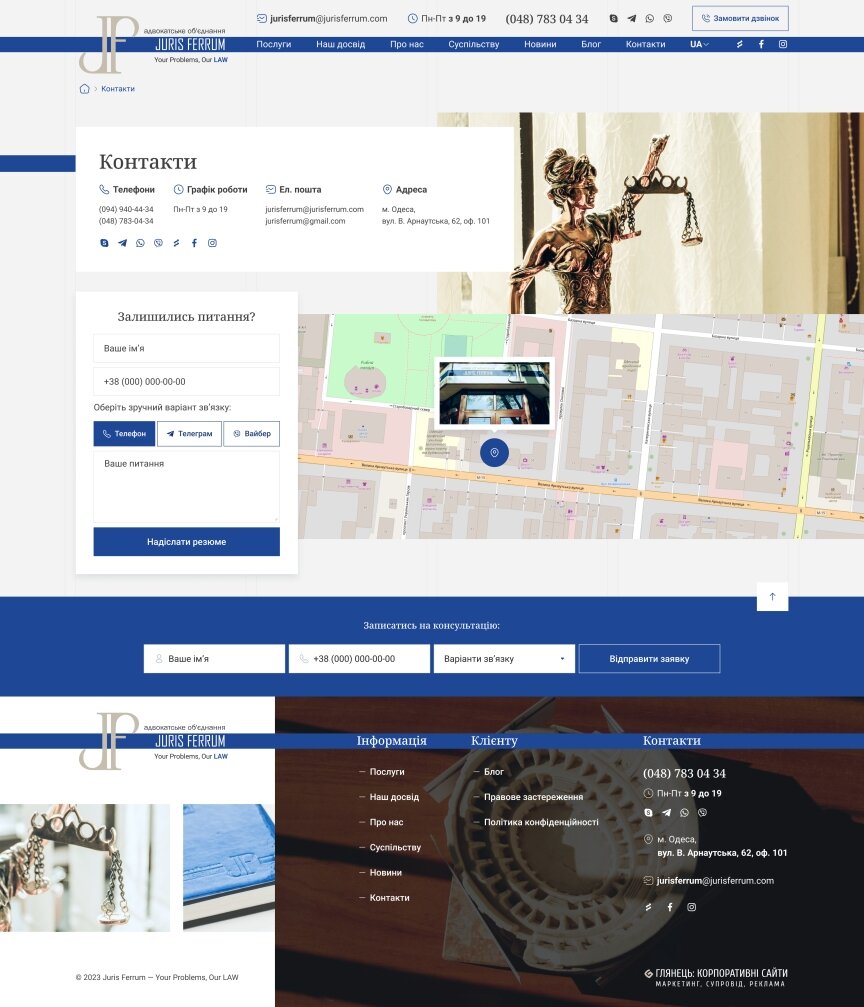
Task: Click footer phone (048) 783 04 34
Action: (684, 773)
